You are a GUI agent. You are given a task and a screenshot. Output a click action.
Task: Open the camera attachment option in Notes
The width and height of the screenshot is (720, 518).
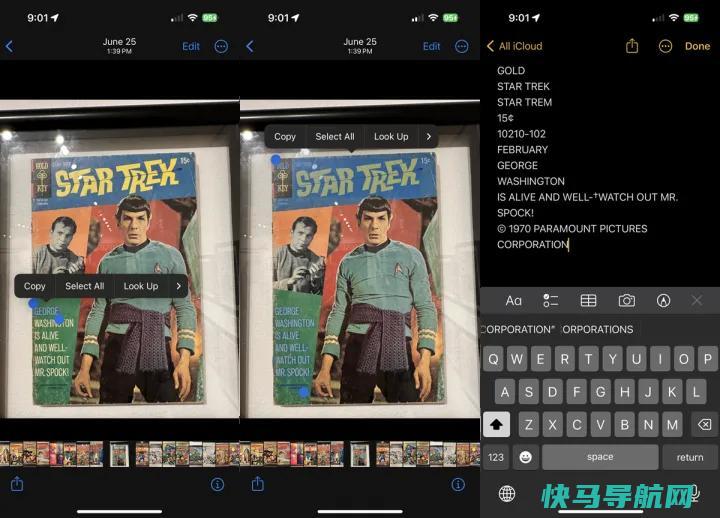(x=626, y=301)
